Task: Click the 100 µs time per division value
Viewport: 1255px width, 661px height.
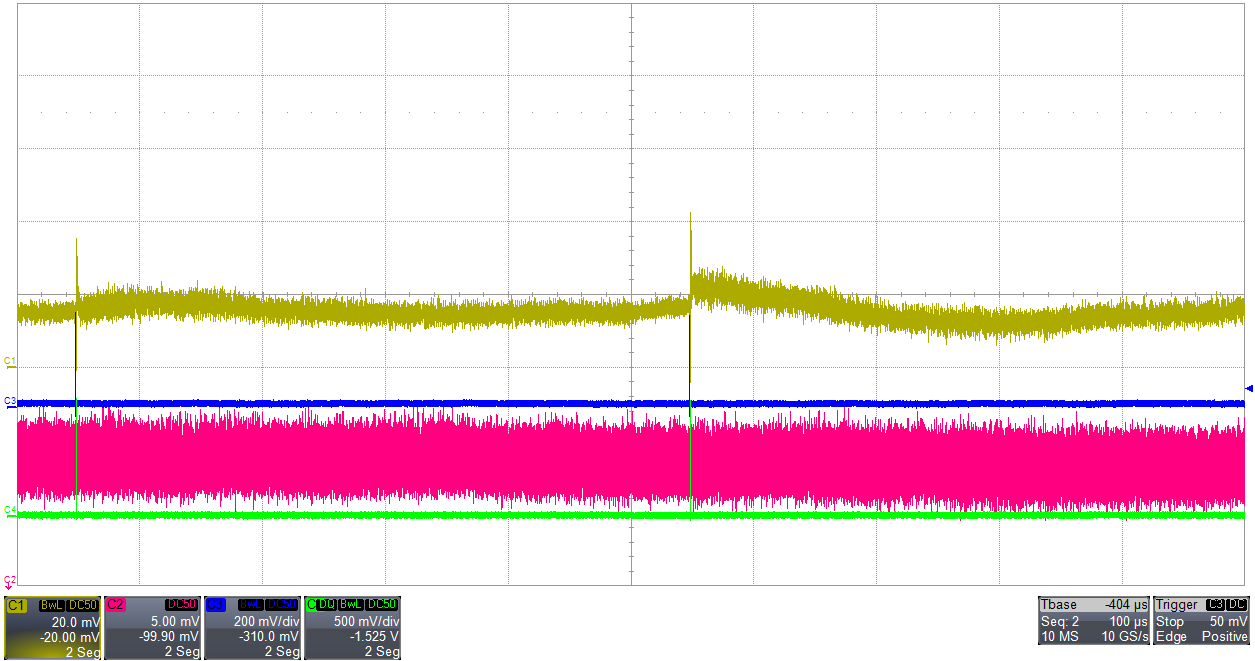Action: (1129, 622)
